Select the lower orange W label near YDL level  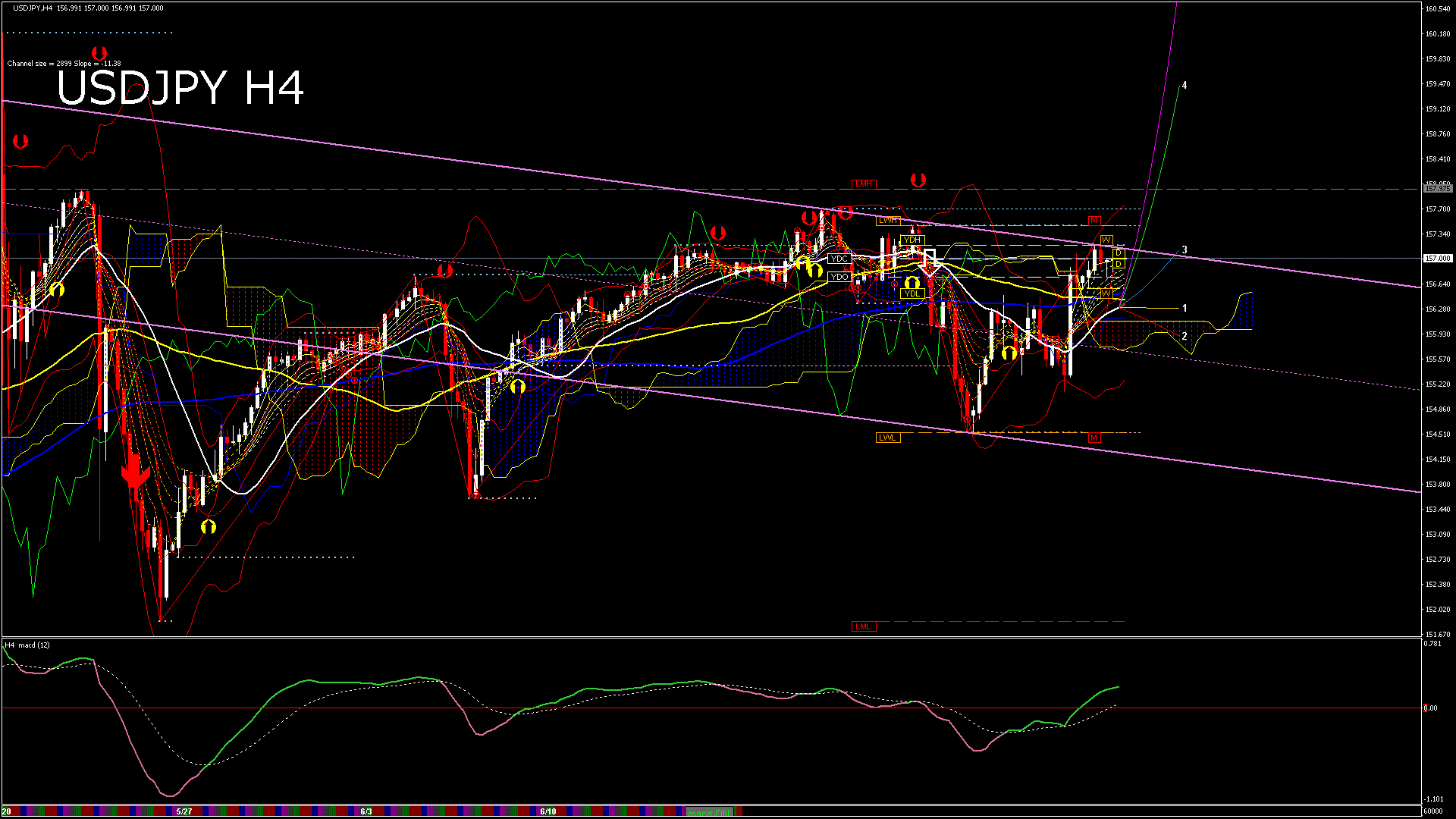[1106, 293]
